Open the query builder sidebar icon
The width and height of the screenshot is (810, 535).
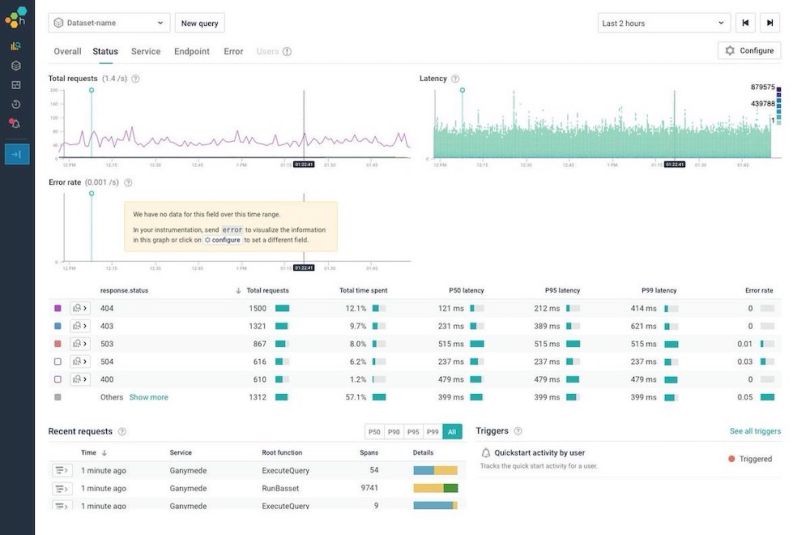16,45
